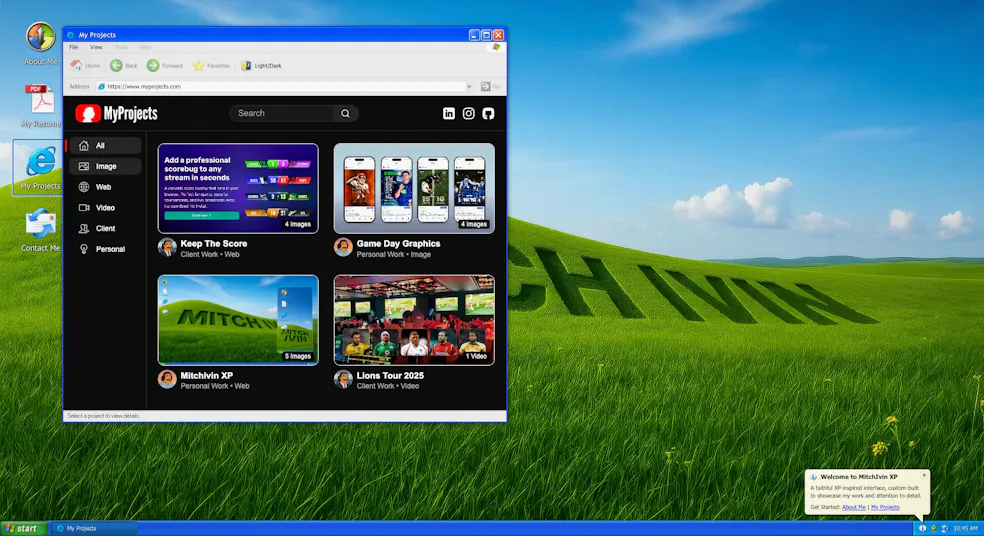Toggle the Light/Dark theme button
The image size is (984, 536).
pos(262,65)
